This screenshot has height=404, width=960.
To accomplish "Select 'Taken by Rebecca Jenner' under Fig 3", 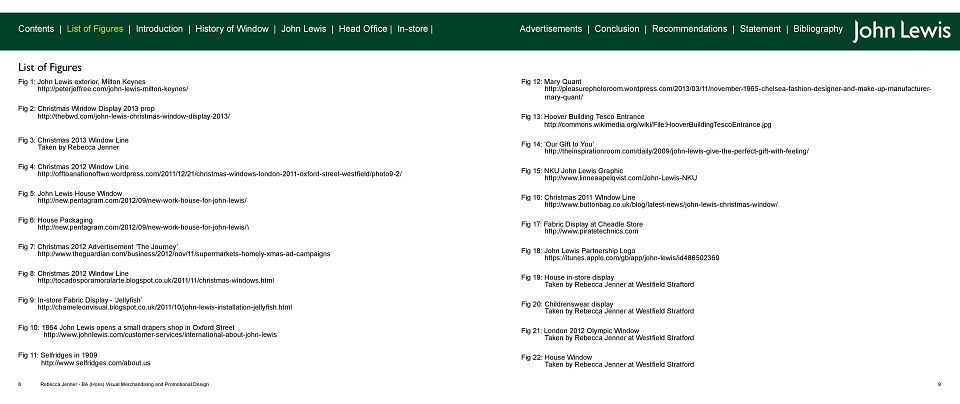I will coord(78,148).
